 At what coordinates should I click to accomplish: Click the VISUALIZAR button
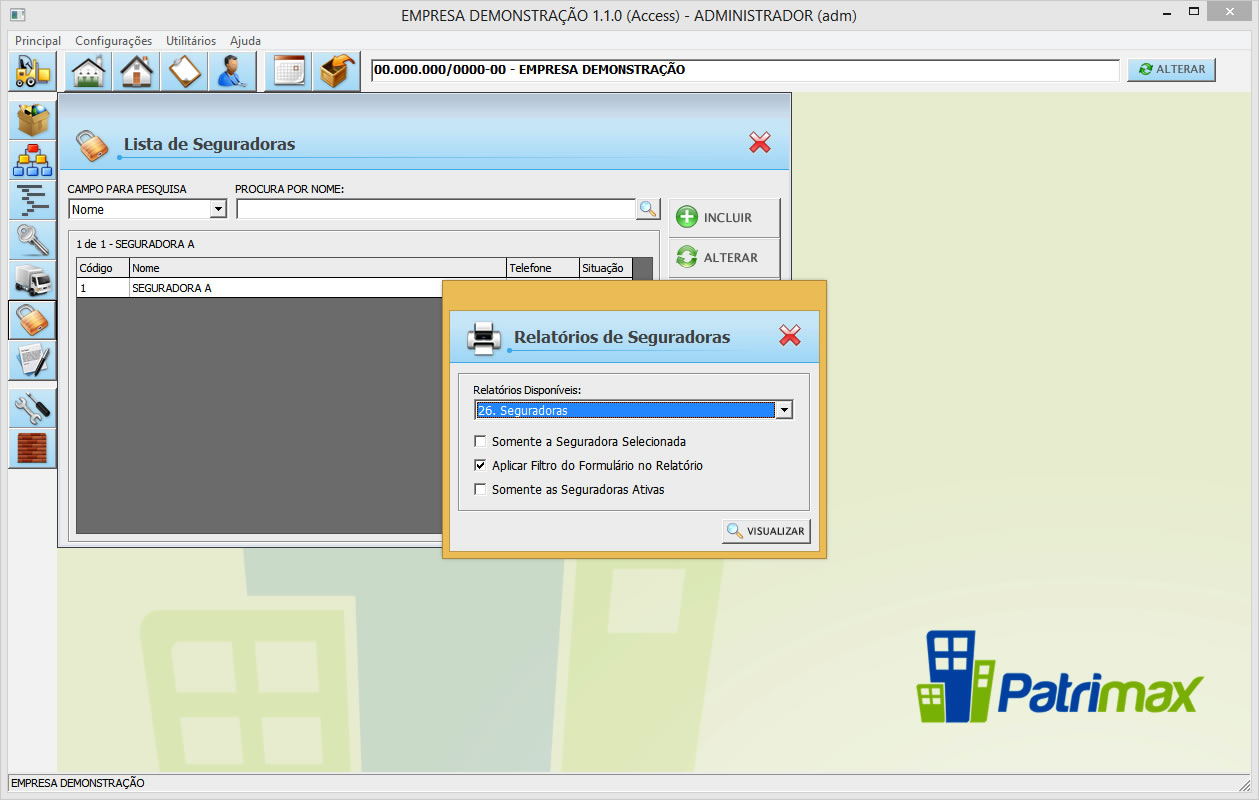tap(766, 531)
